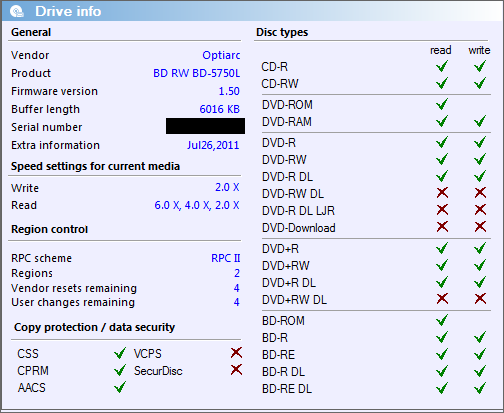Select the write speed value 2.0 X
The width and height of the screenshot is (504, 413).
pos(227,187)
